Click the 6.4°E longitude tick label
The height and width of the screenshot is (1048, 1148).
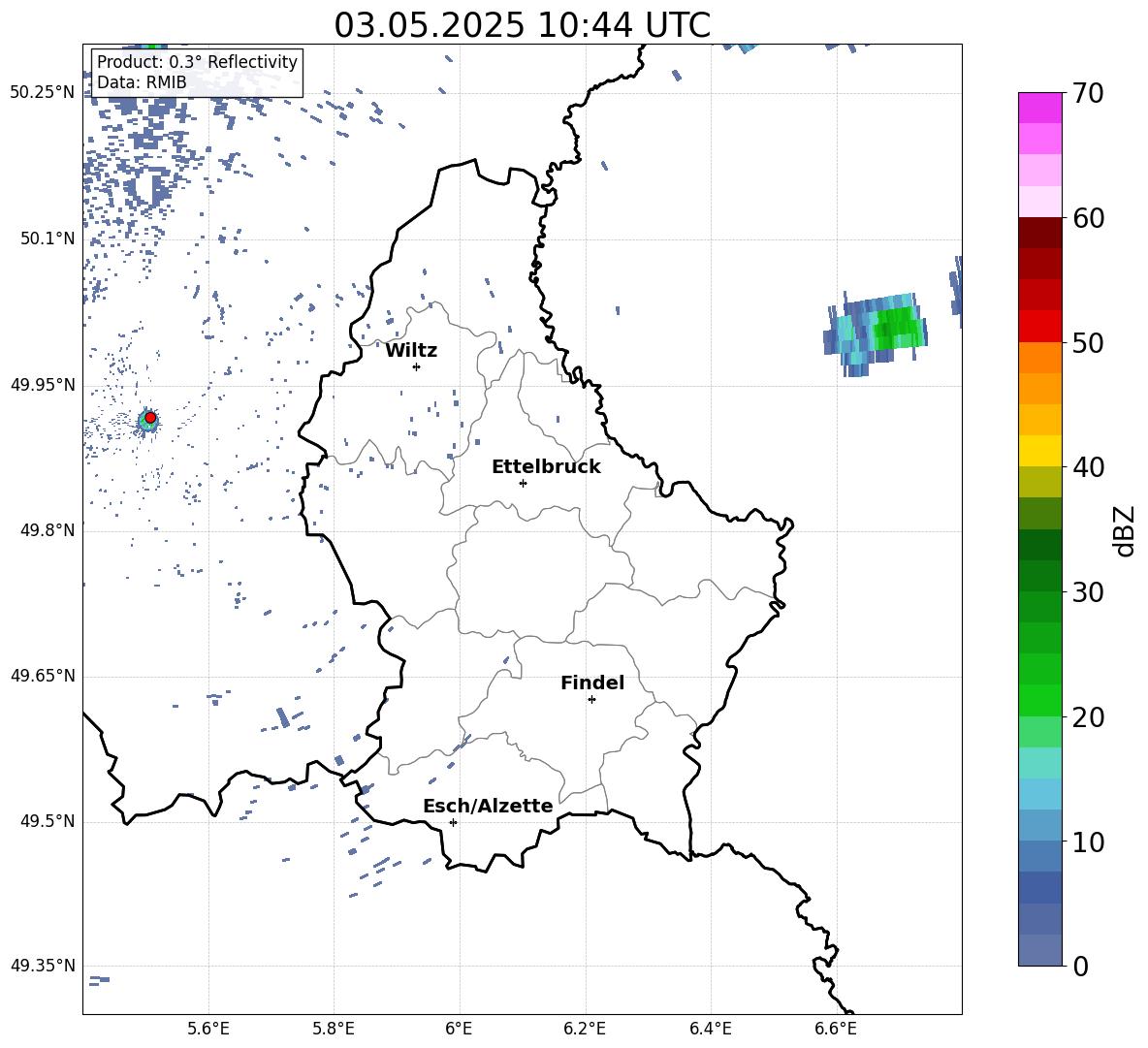tap(710, 1029)
